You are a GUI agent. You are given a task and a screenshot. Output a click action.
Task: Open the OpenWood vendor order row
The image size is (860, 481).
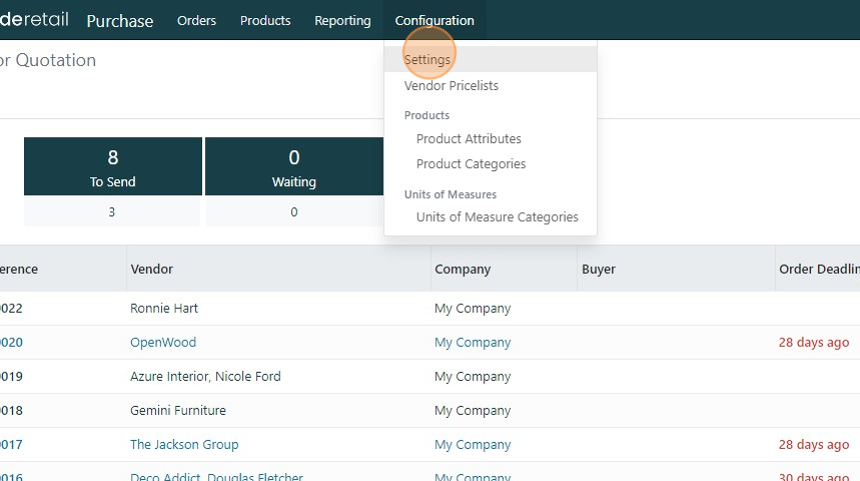click(x=163, y=342)
